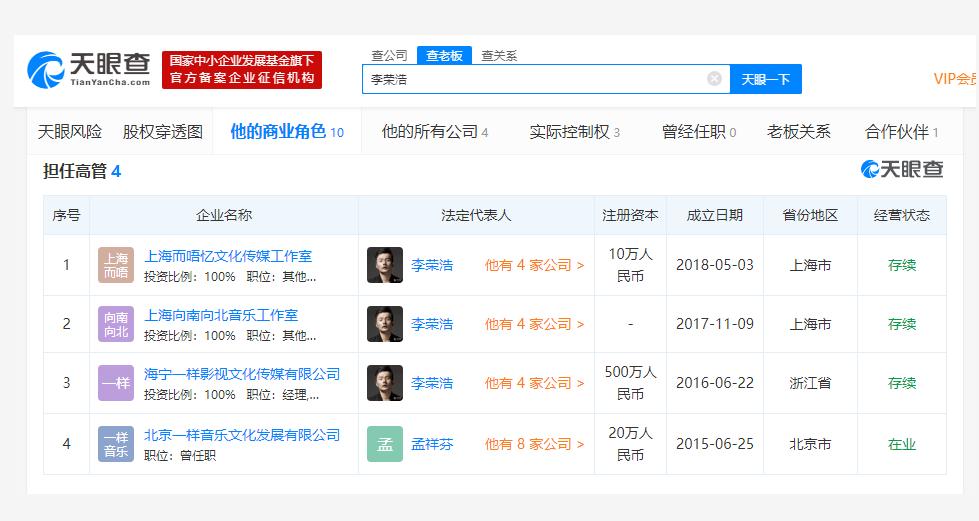The image size is (979, 521).
Task: Expand 他有 4 家公司 in row 3
Action: [534, 383]
